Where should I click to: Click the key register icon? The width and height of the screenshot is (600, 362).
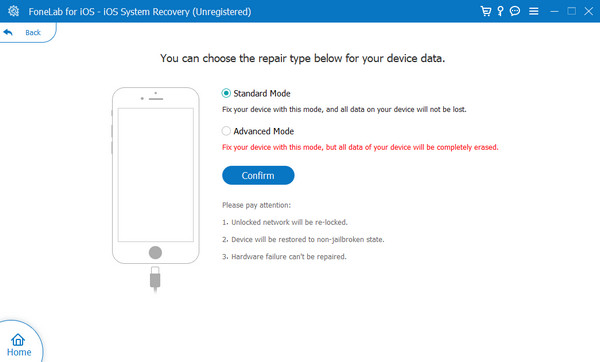point(500,11)
